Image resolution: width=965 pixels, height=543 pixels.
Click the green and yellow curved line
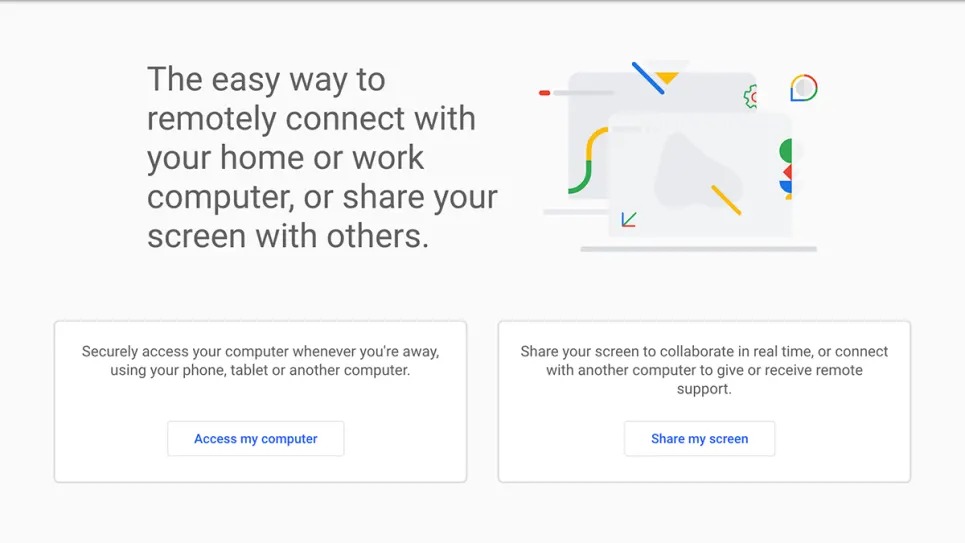click(x=587, y=160)
